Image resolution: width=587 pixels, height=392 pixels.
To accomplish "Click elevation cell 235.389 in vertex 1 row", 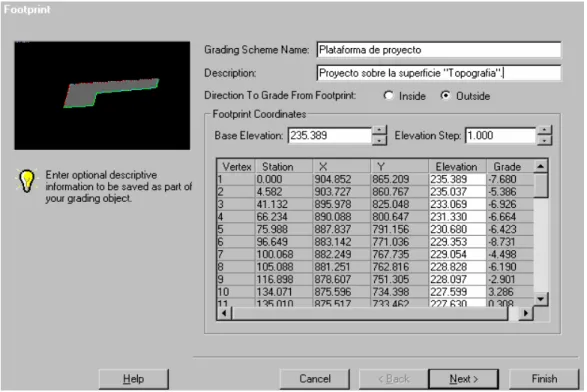I will pos(457,179).
